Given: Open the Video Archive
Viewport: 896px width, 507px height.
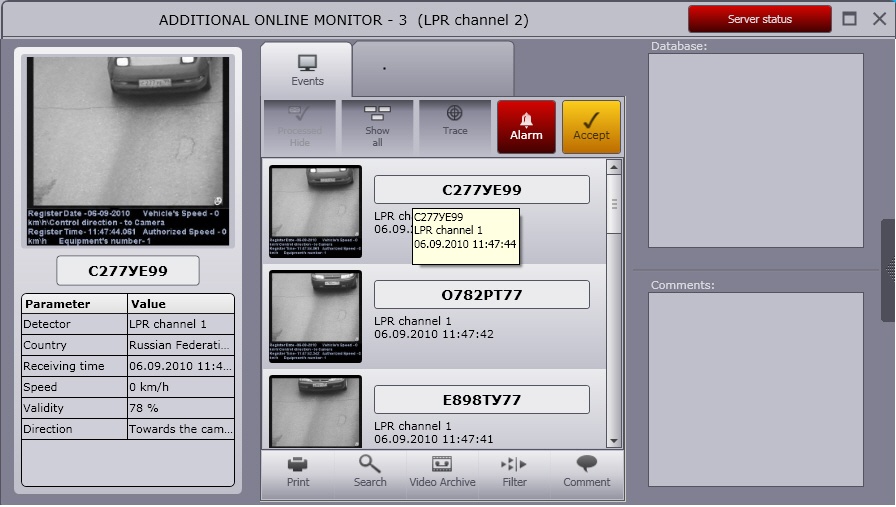Looking at the screenshot, I should click(x=442, y=472).
